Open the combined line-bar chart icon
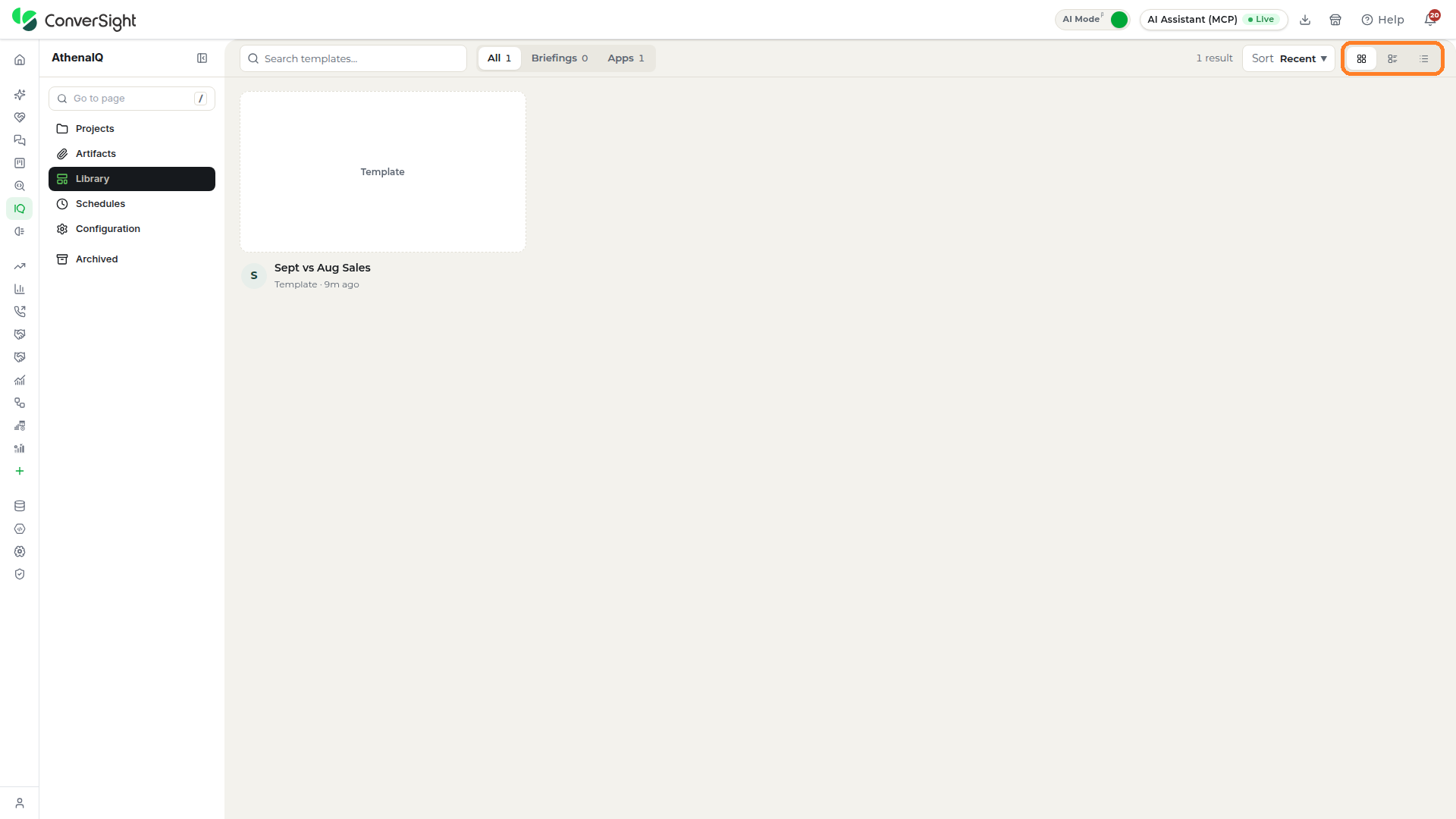 (x=20, y=380)
